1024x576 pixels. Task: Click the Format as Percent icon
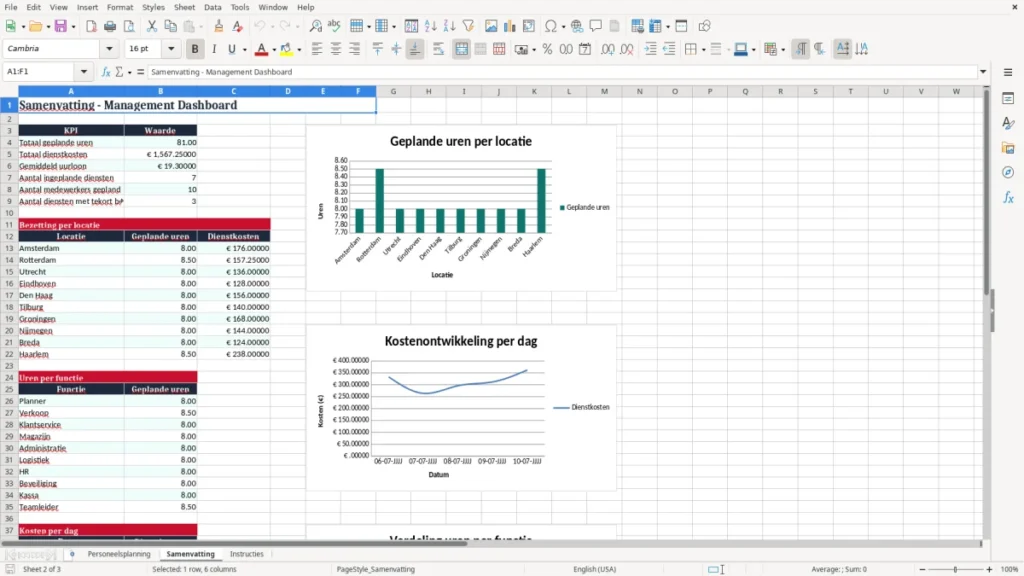point(547,49)
